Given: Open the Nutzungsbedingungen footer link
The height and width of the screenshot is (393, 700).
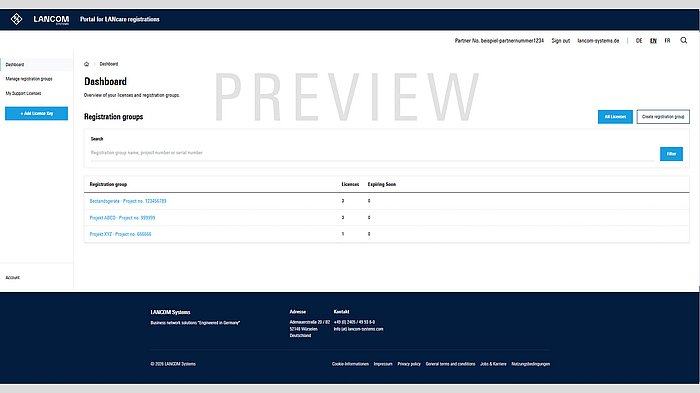Looking at the screenshot, I should click(531, 364).
